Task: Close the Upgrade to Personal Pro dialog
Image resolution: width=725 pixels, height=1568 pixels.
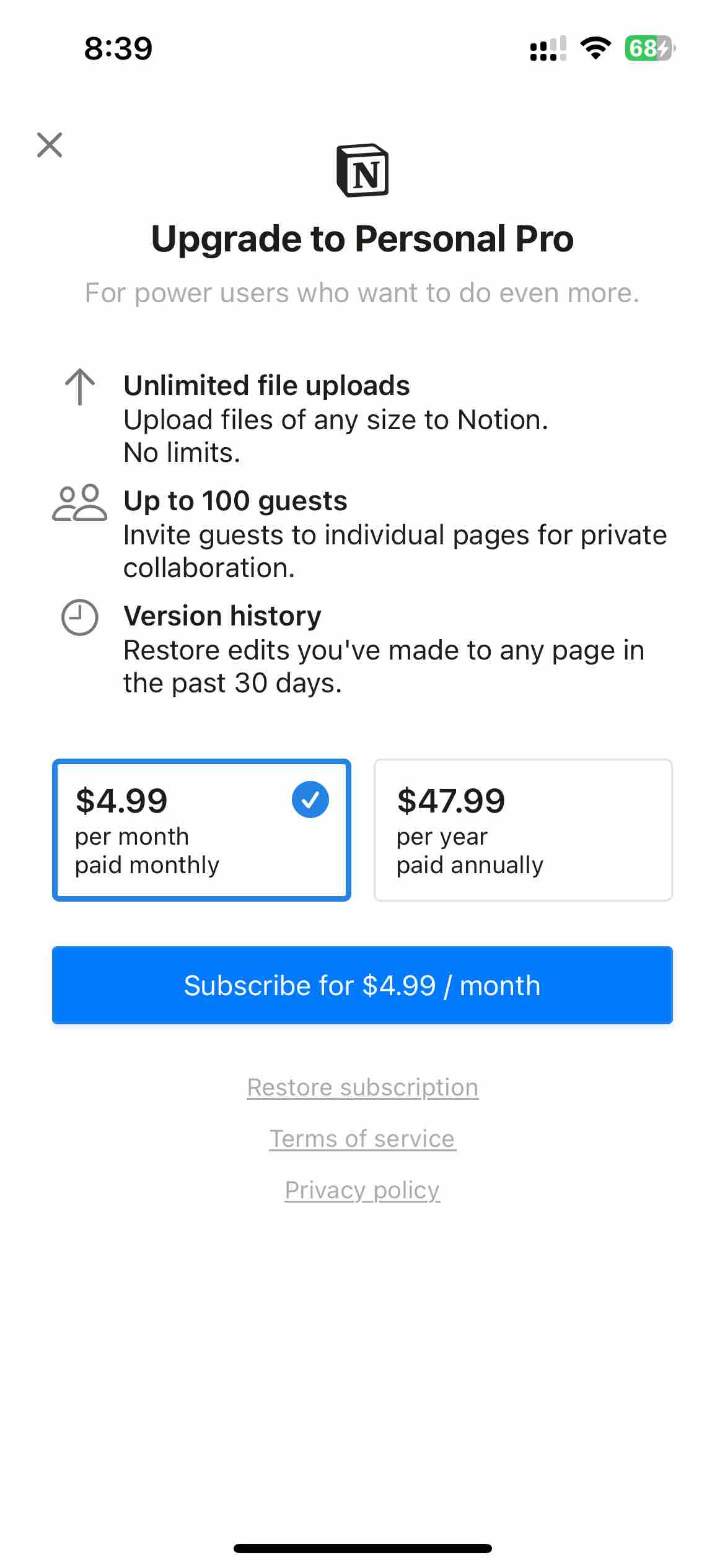Action: [50, 145]
